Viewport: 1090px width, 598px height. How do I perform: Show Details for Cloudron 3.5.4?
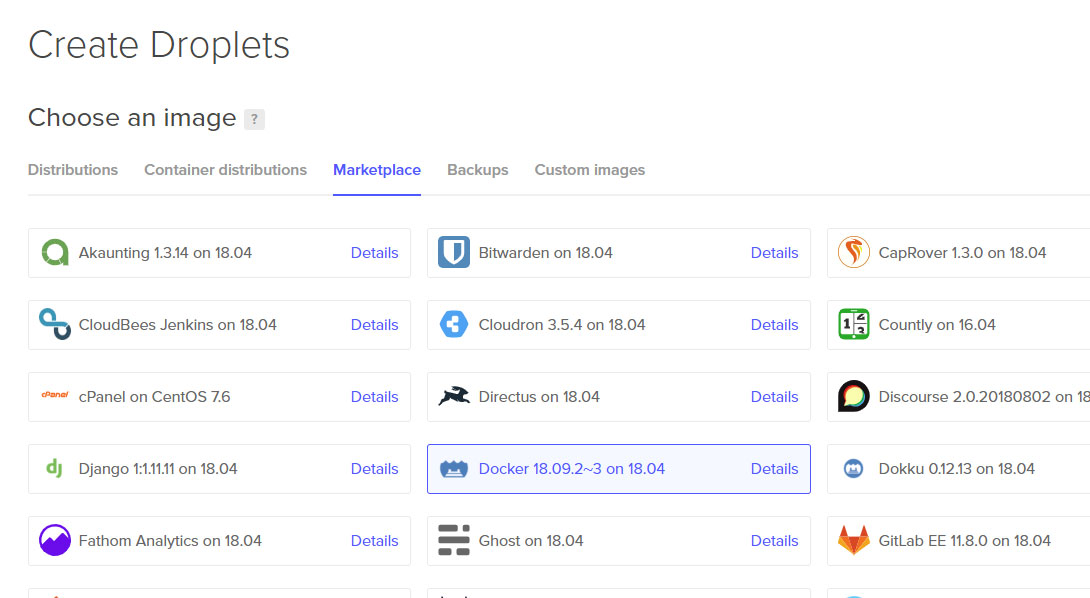tap(774, 325)
